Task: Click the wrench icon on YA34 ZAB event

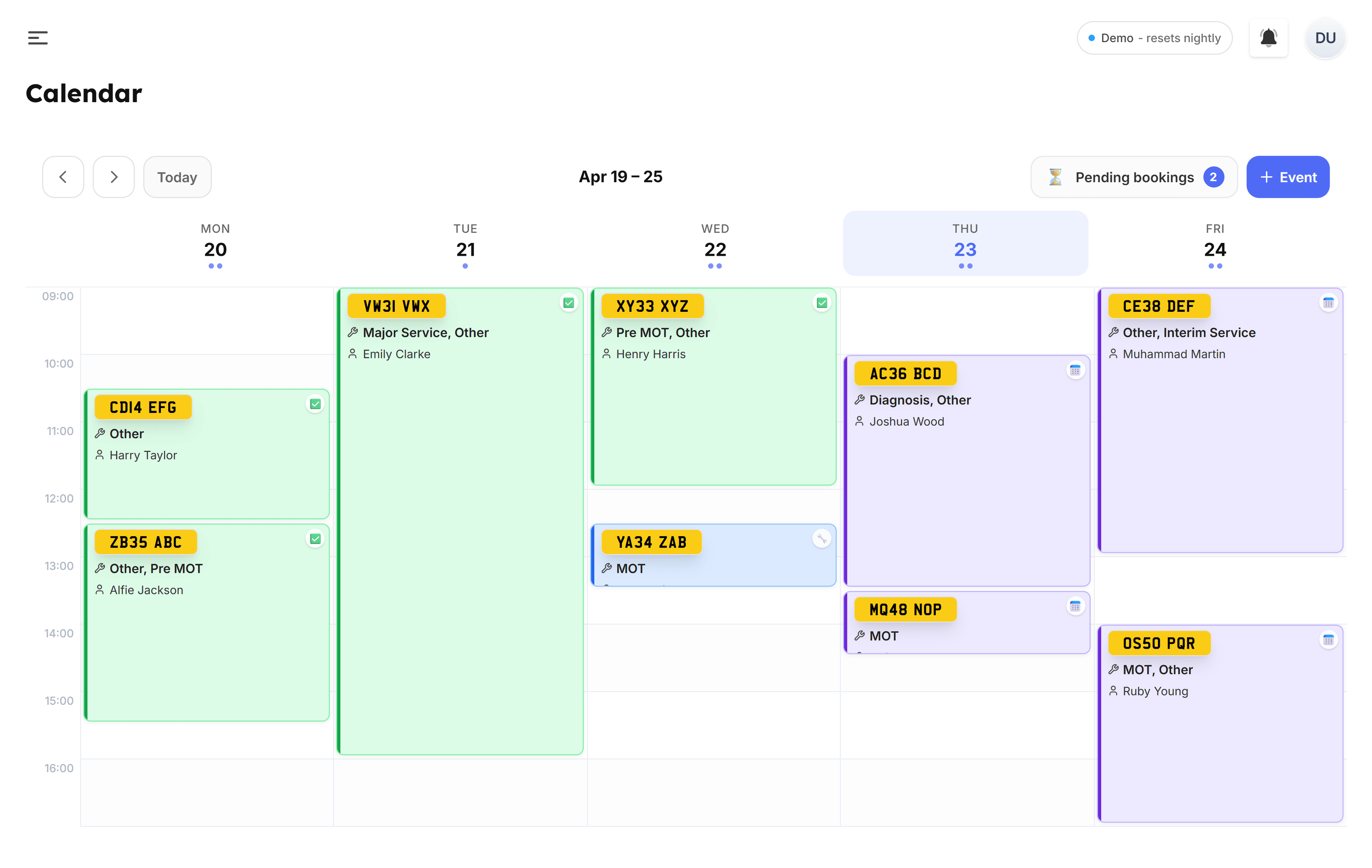Action: pyautogui.click(x=821, y=538)
